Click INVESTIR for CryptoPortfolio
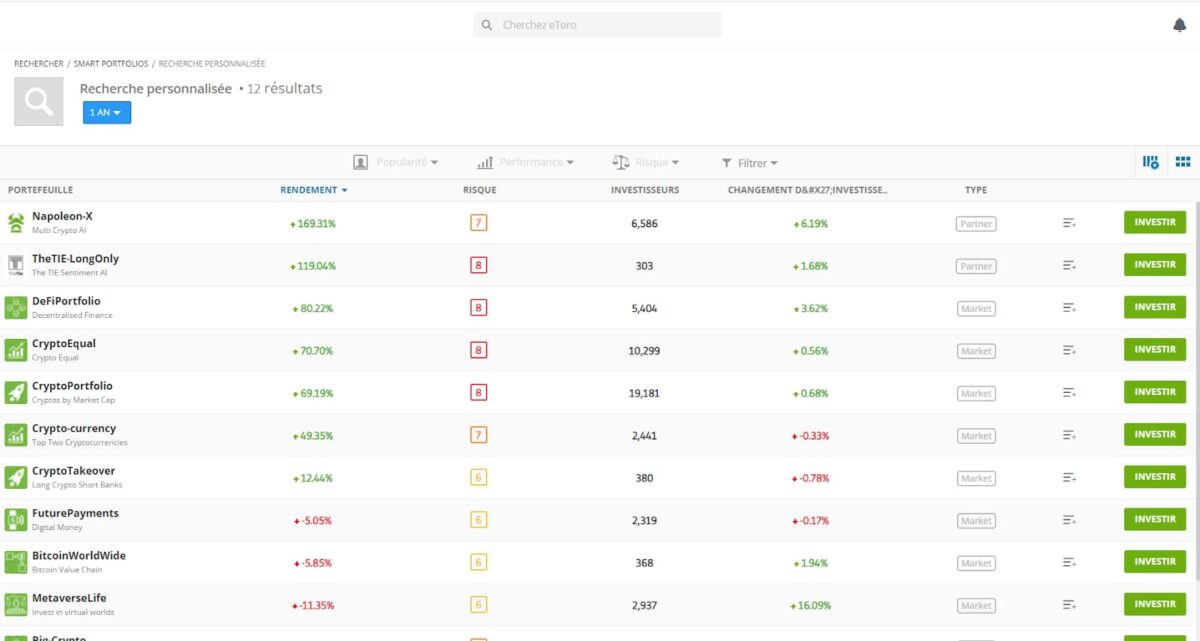The height and width of the screenshot is (641, 1200). (x=1155, y=392)
